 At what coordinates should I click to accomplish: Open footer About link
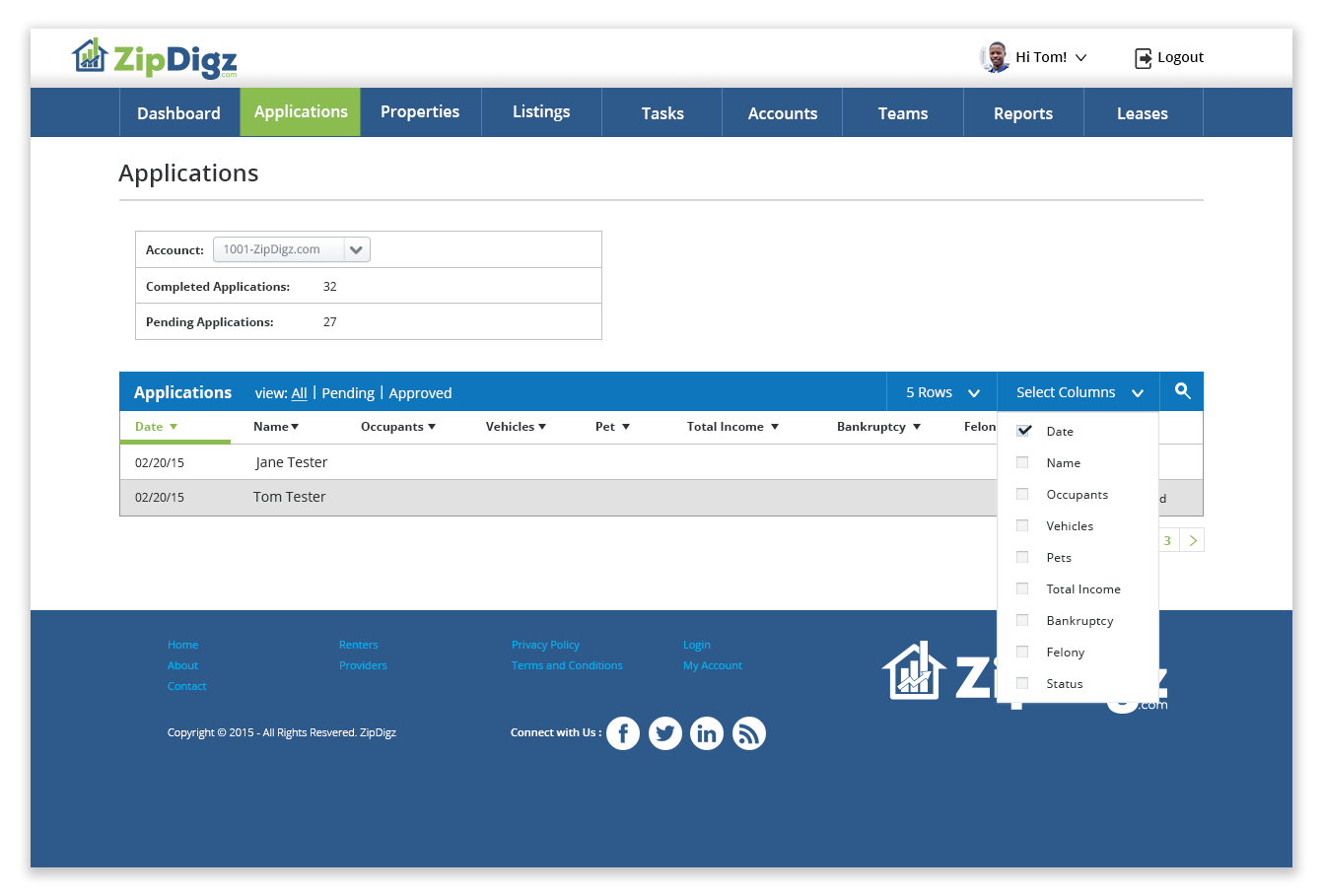tap(182, 665)
